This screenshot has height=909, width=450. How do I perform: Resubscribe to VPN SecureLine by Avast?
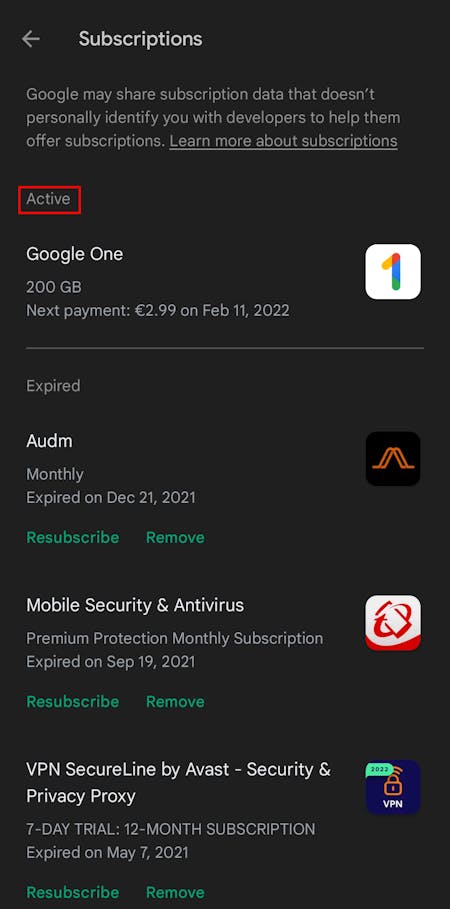point(72,892)
